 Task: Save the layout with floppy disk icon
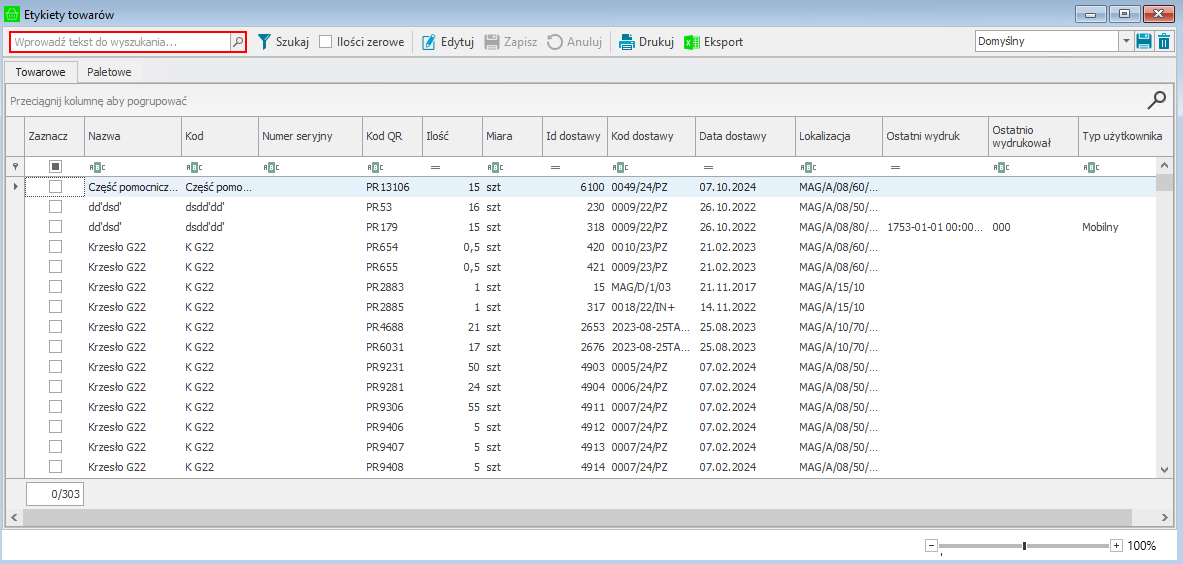[1144, 41]
